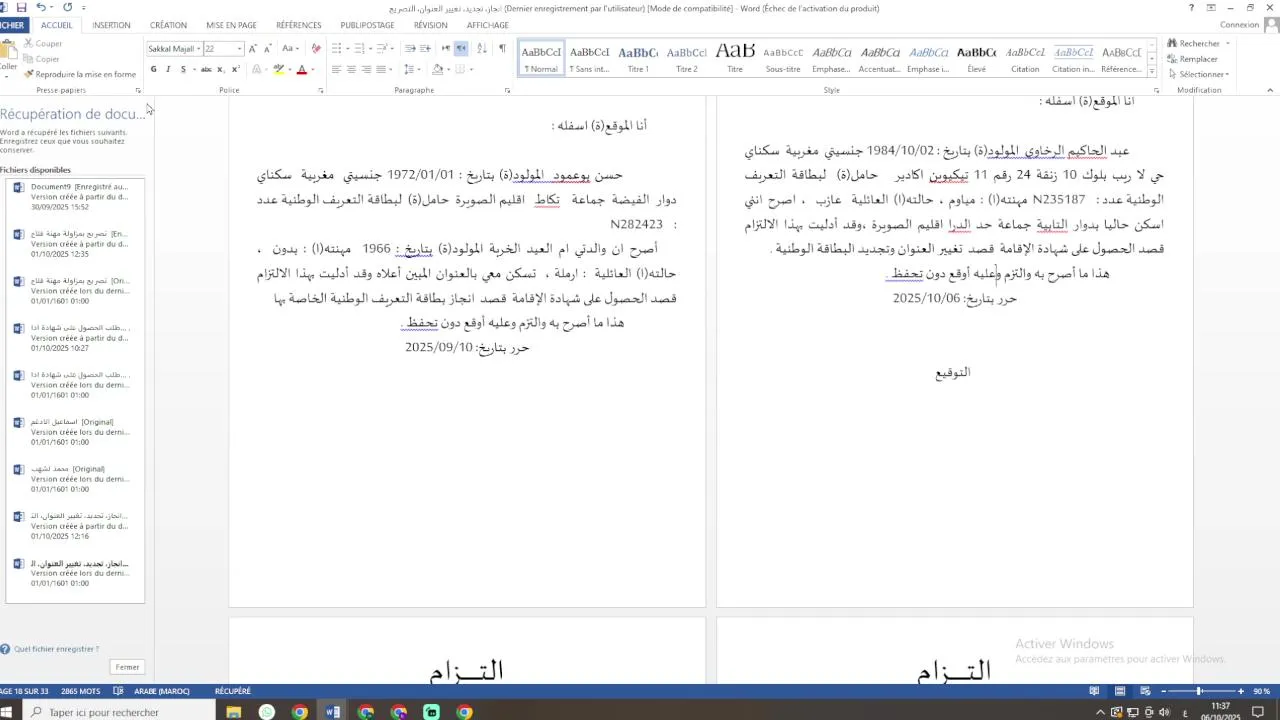Image resolution: width=1280 pixels, height=720 pixels.
Task: Open the CRÉATION tab
Action: coord(168,25)
